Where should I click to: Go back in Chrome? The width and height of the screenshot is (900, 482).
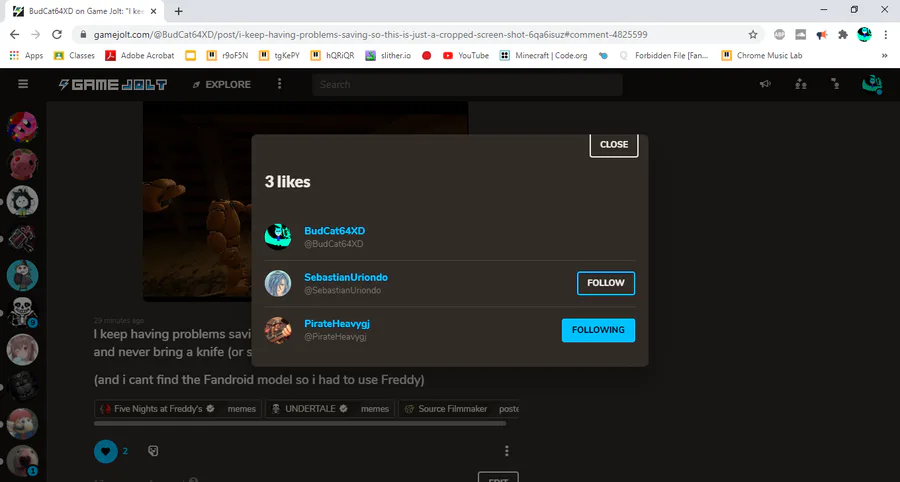click(x=14, y=34)
